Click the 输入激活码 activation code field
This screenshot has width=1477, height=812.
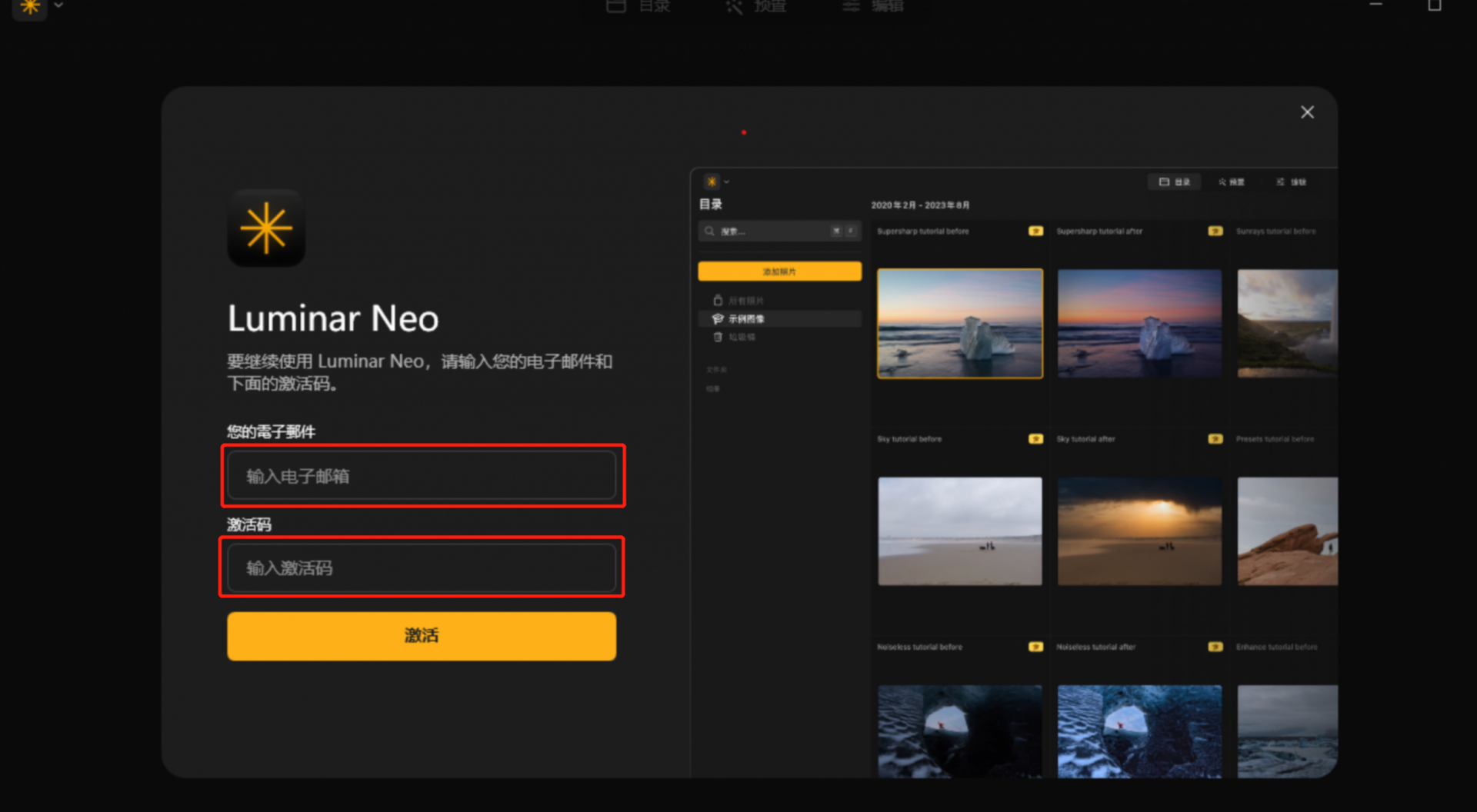[x=422, y=567]
